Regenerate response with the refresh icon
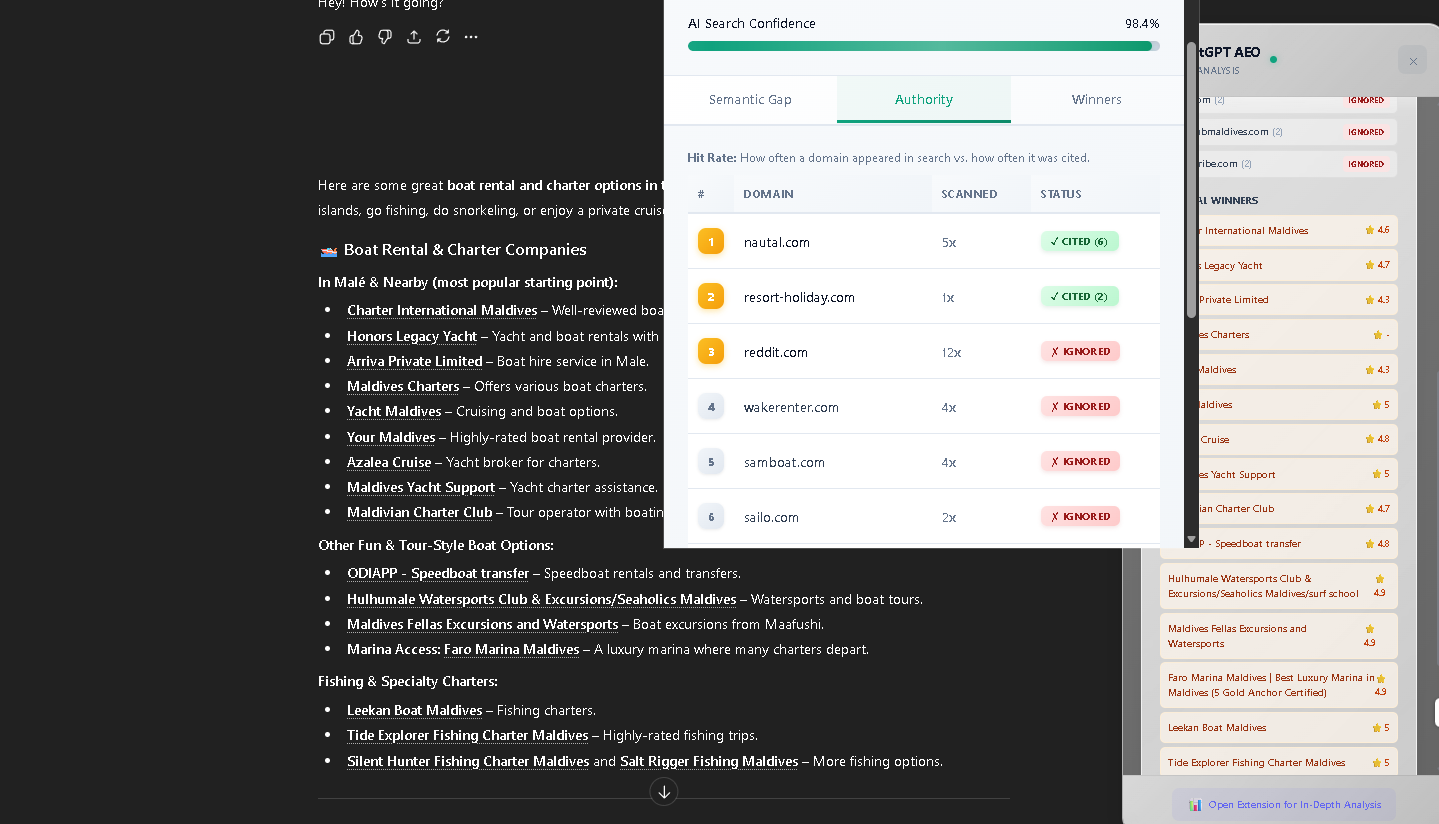Image resolution: width=1439 pixels, height=824 pixels. tap(443, 37)
